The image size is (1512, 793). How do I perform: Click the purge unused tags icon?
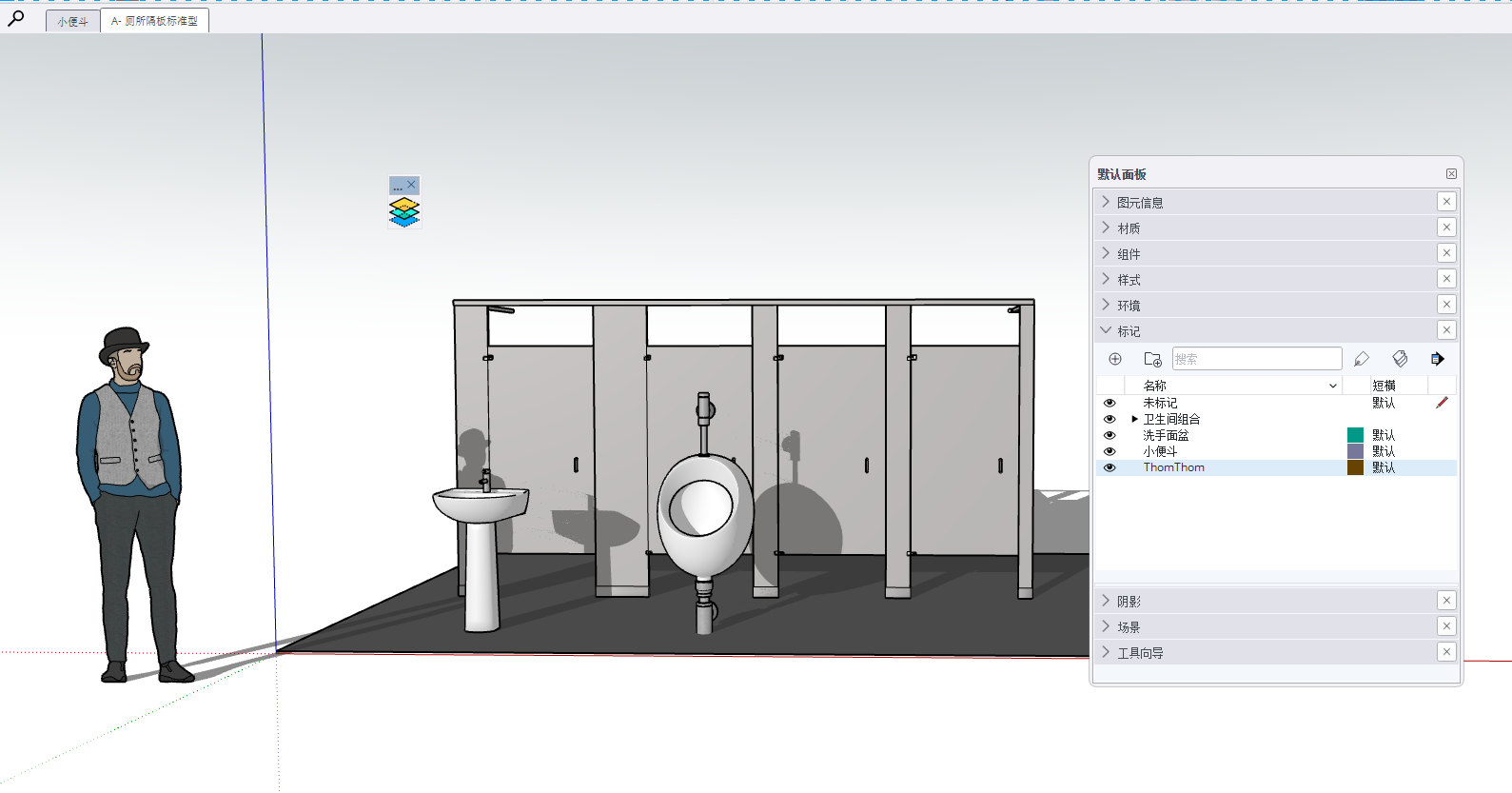[1400, 359]
